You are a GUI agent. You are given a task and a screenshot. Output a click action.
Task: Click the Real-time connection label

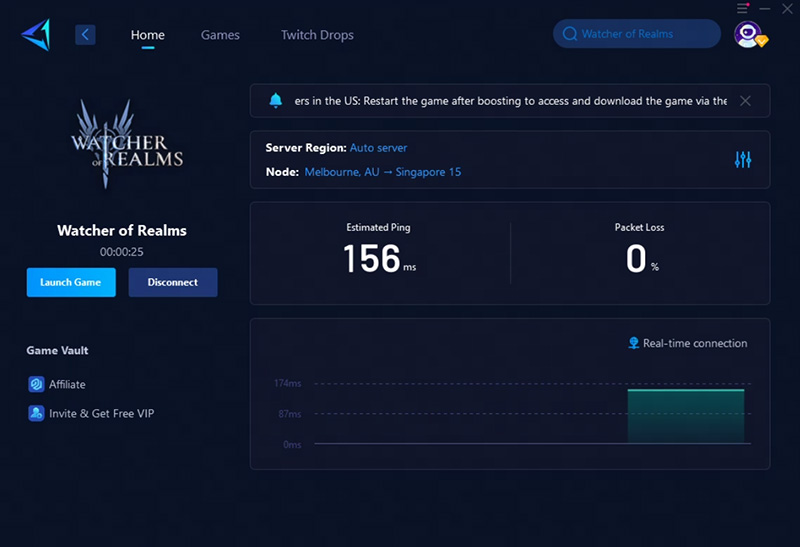coord(695,343)
